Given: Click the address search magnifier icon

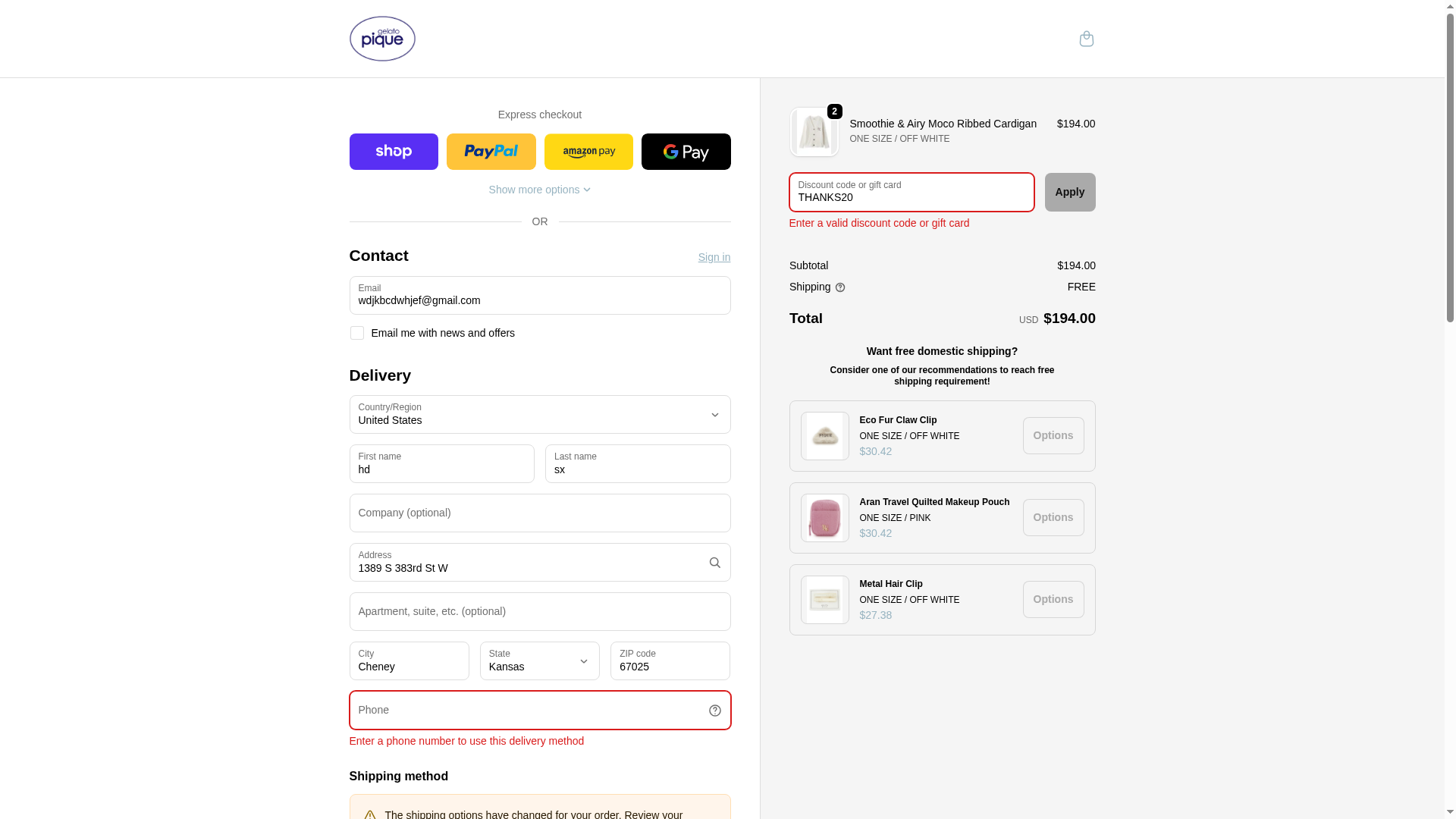Looking at the screenshot, I should 714,563.
